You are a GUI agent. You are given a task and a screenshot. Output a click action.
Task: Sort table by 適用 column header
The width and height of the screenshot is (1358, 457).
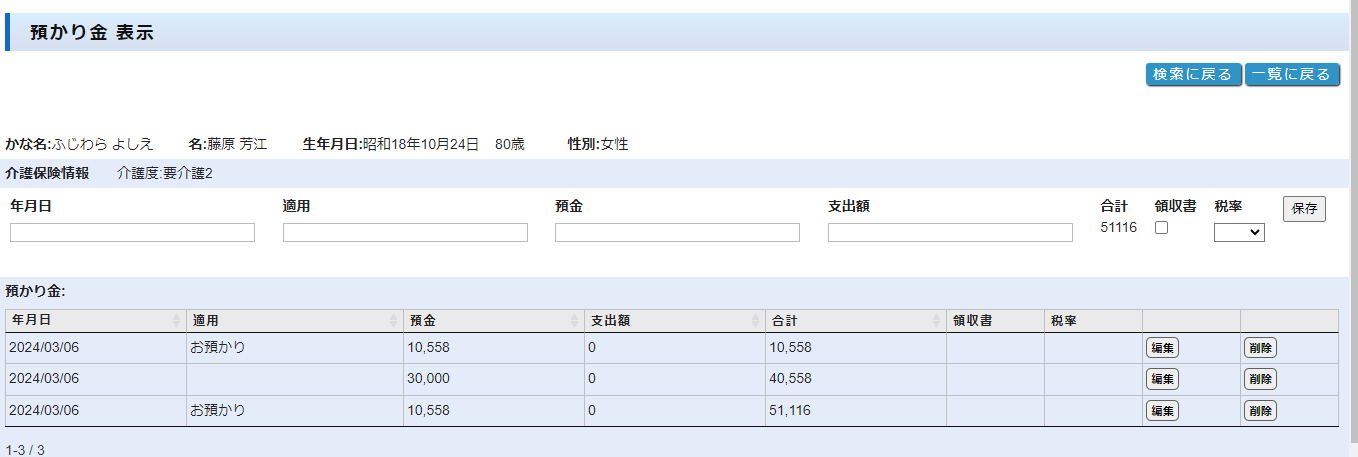click(294, 321)
